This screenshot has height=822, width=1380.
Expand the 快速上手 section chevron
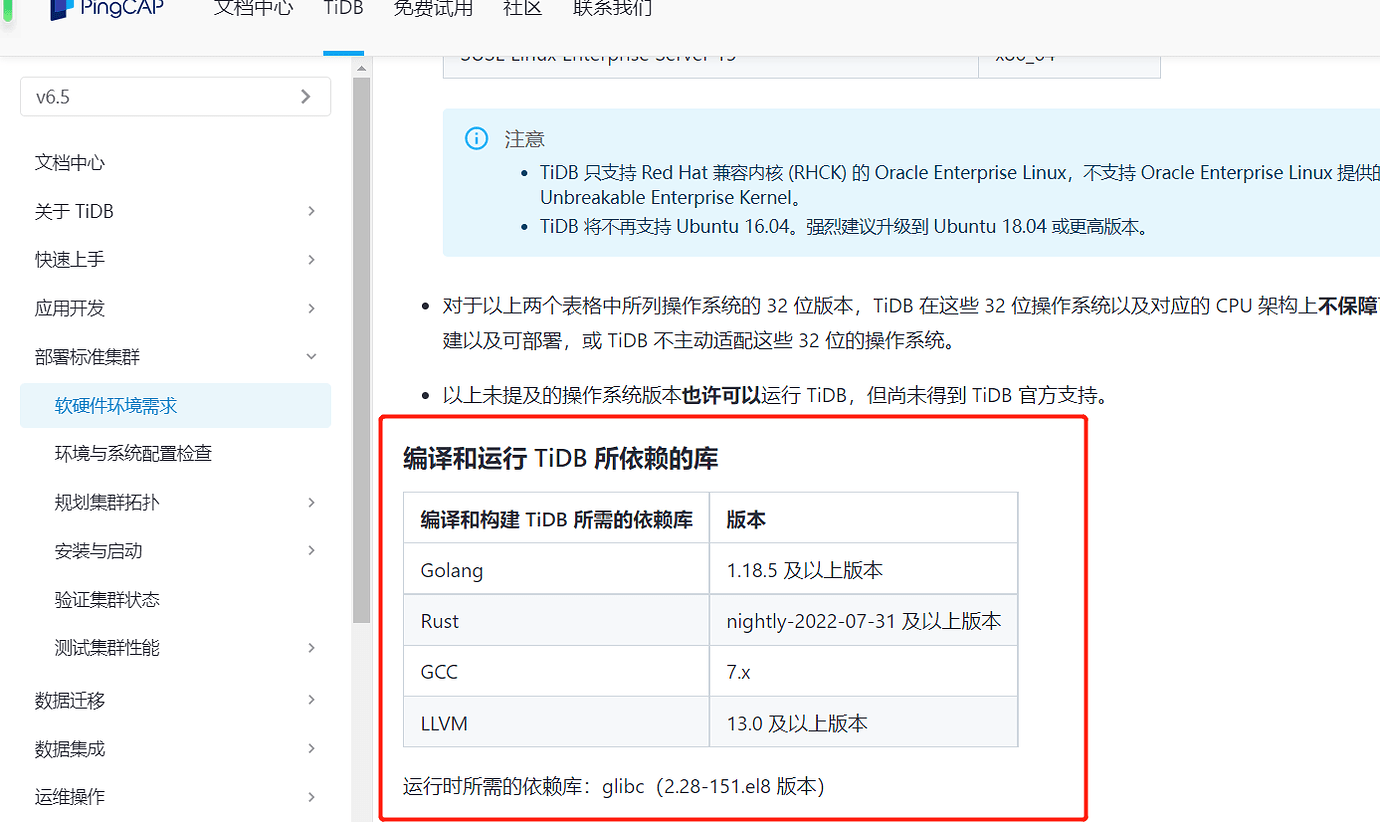pyautogui.click(x=311, y=260)
